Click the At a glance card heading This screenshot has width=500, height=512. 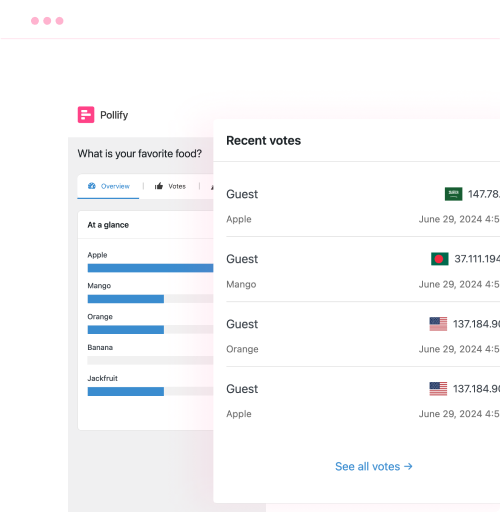click(108, 225)
